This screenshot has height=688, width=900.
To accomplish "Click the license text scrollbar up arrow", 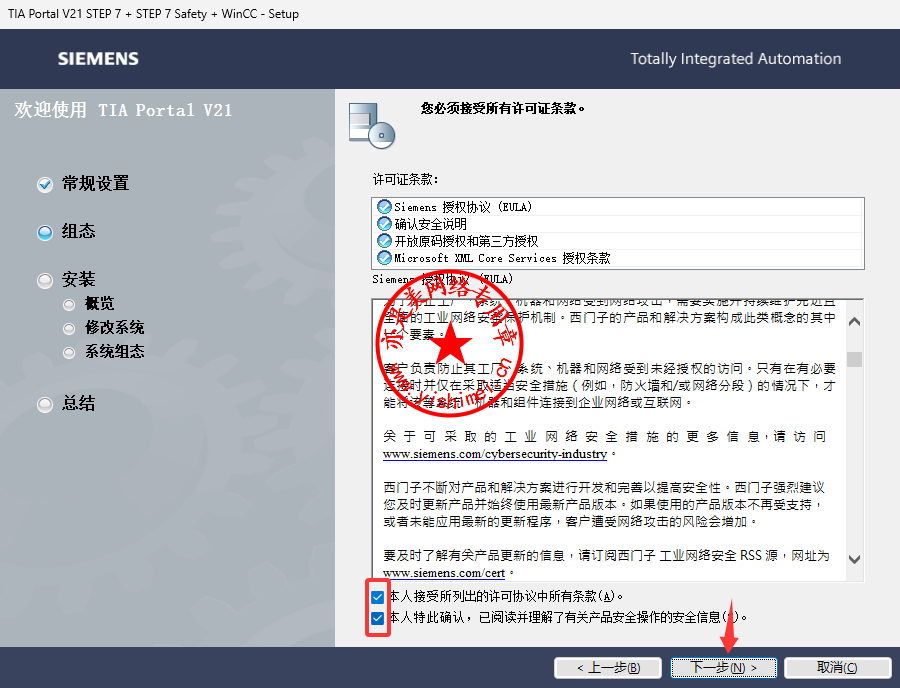I will pos(854,322).
